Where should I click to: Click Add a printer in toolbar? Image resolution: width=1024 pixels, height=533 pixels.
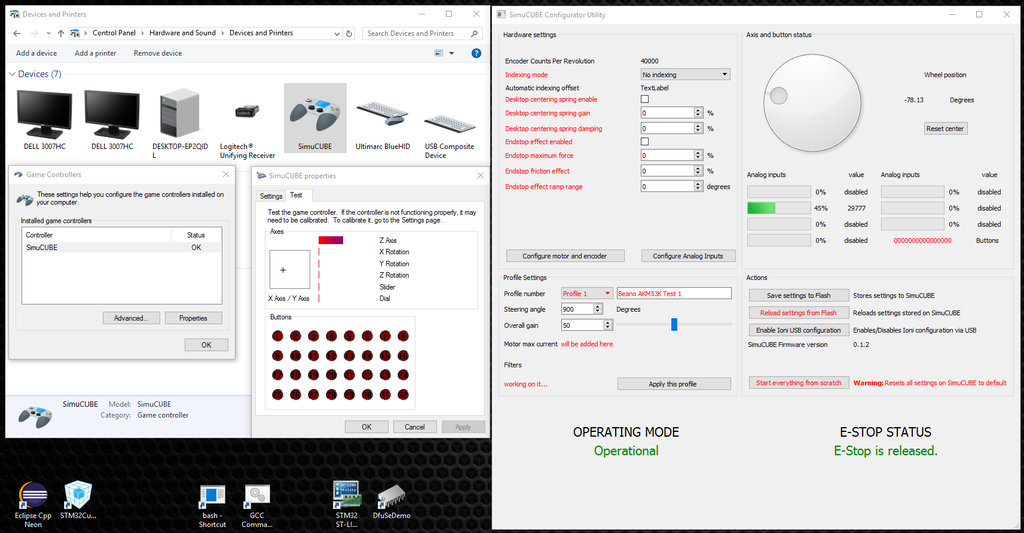95,54
